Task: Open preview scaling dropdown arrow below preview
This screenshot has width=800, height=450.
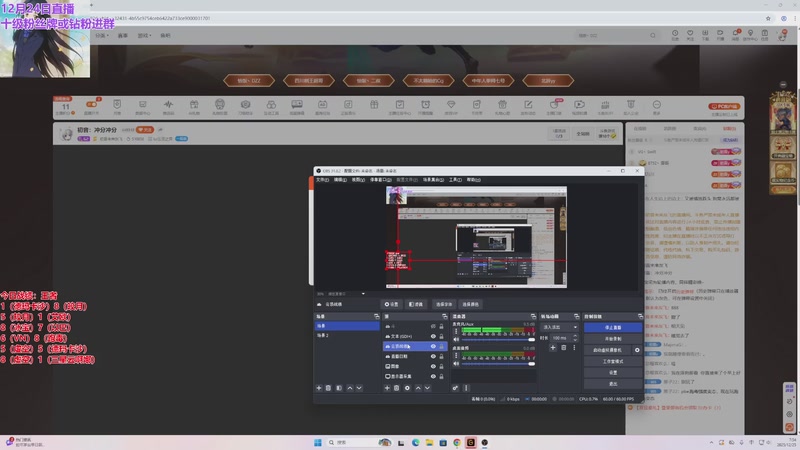Action: click(x=363, y=294)
